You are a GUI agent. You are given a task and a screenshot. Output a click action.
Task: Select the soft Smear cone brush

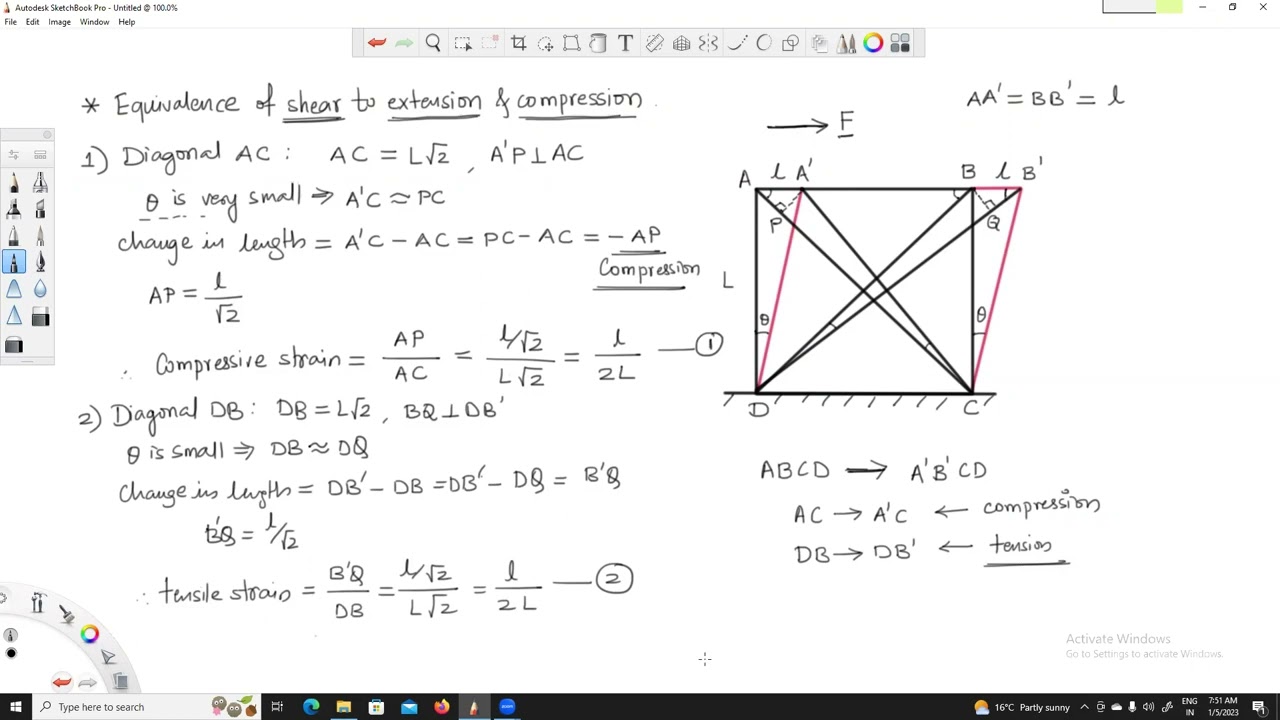point(14,290)
